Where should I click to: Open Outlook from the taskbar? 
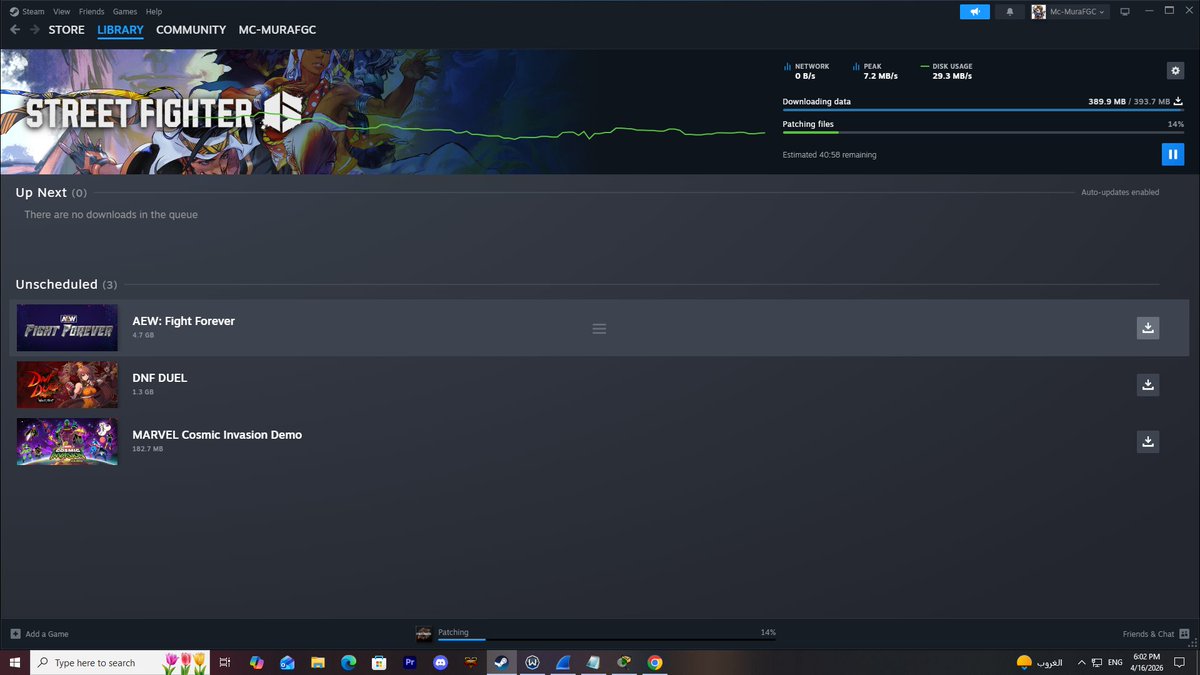[287, 662]
